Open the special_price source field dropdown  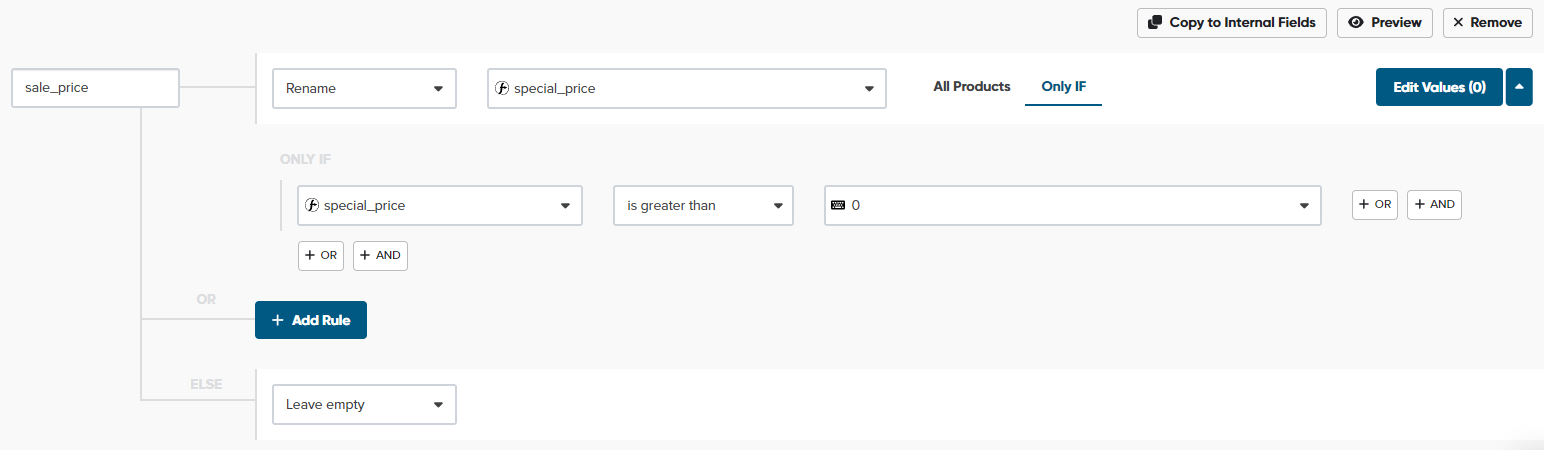click(x=686, y=88)
